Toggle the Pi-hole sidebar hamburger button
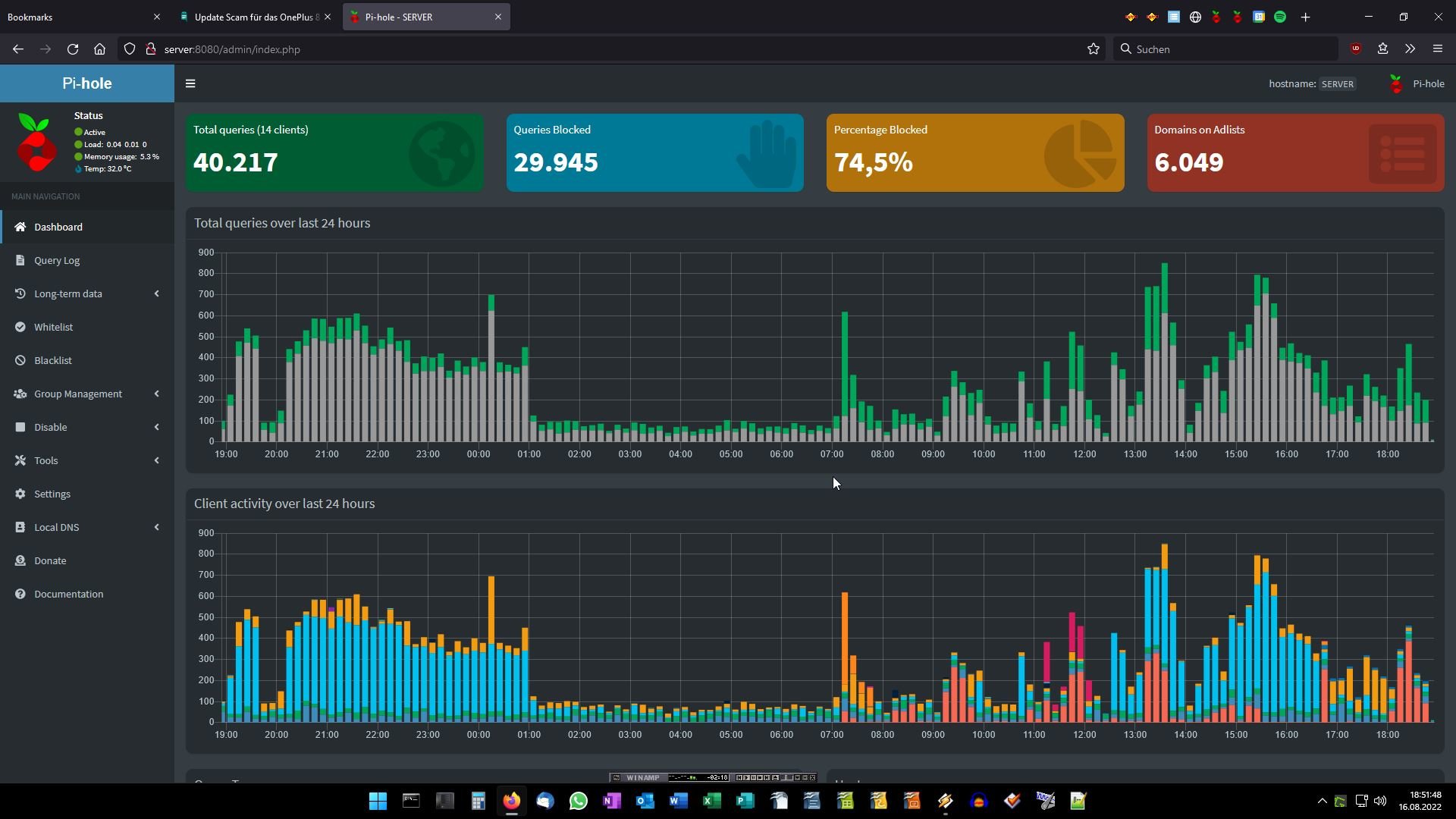 (x=190, y=83)
